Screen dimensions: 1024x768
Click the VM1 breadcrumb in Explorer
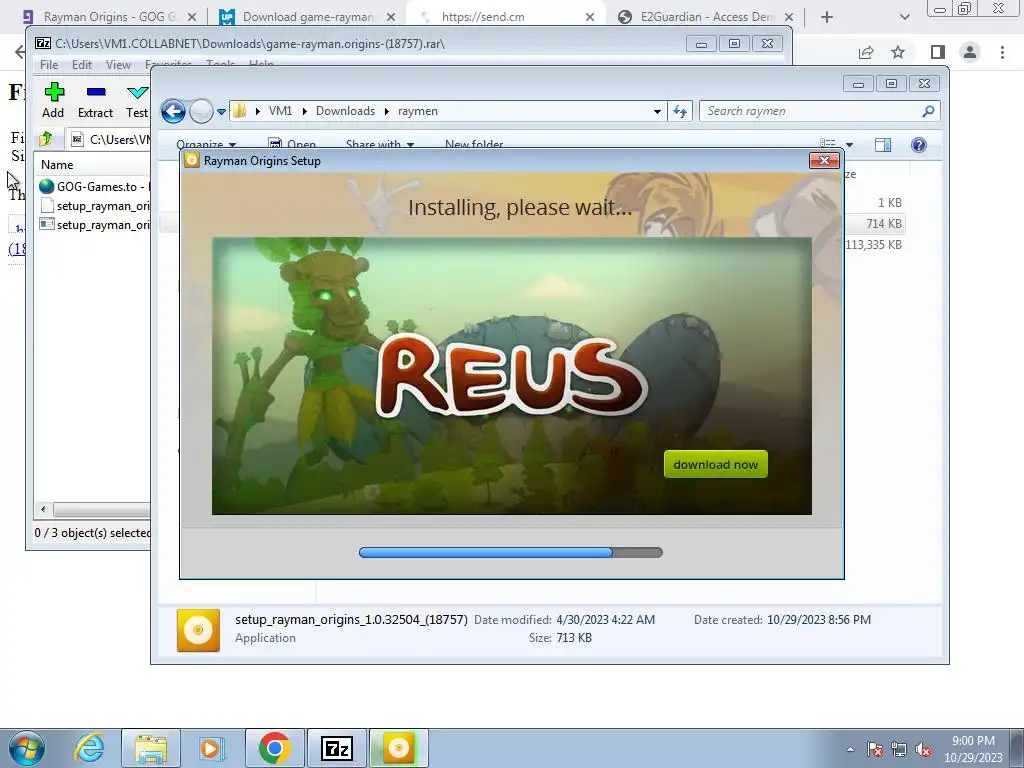coord(280,111)
